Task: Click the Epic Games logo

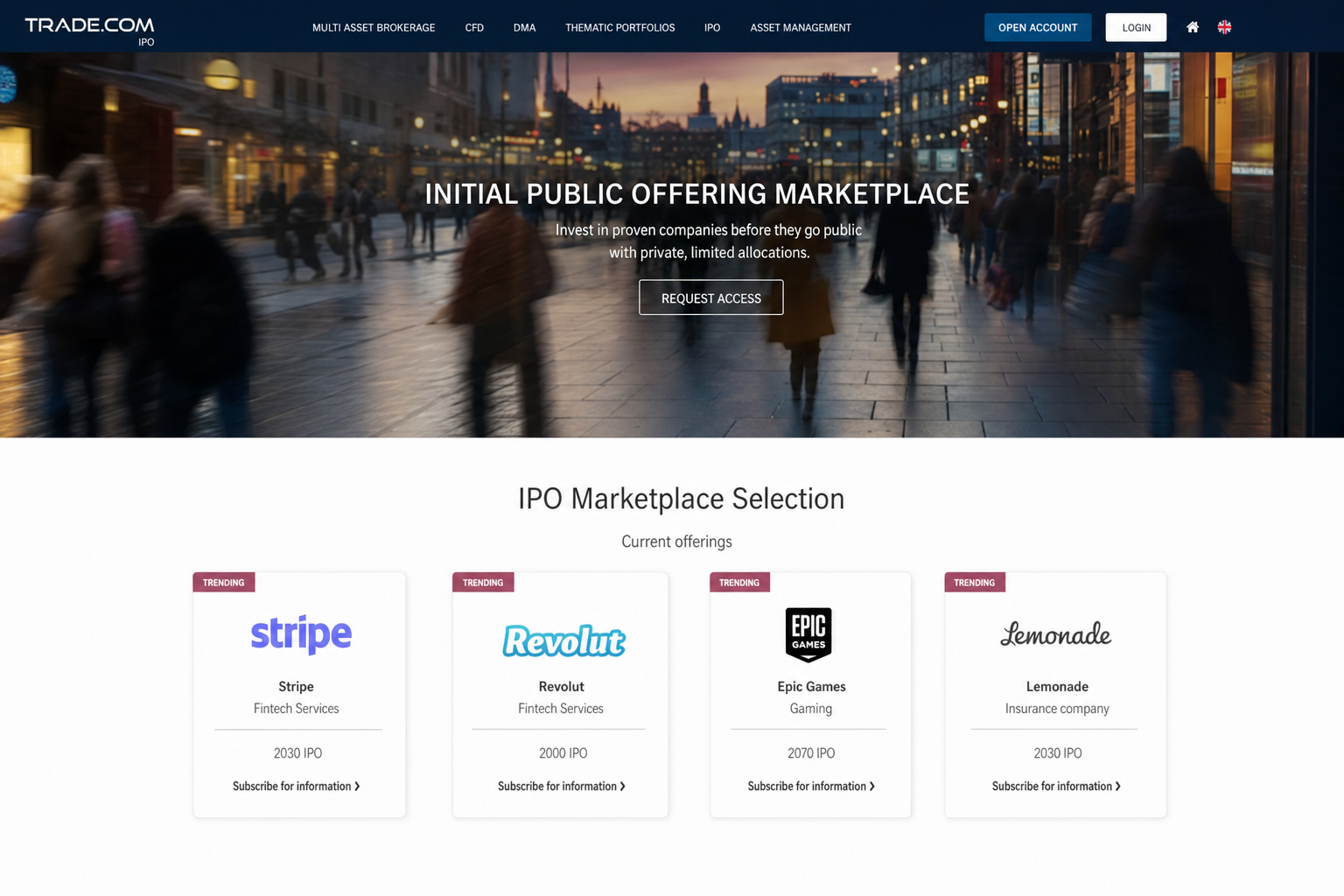Action: tap(808, 634)
